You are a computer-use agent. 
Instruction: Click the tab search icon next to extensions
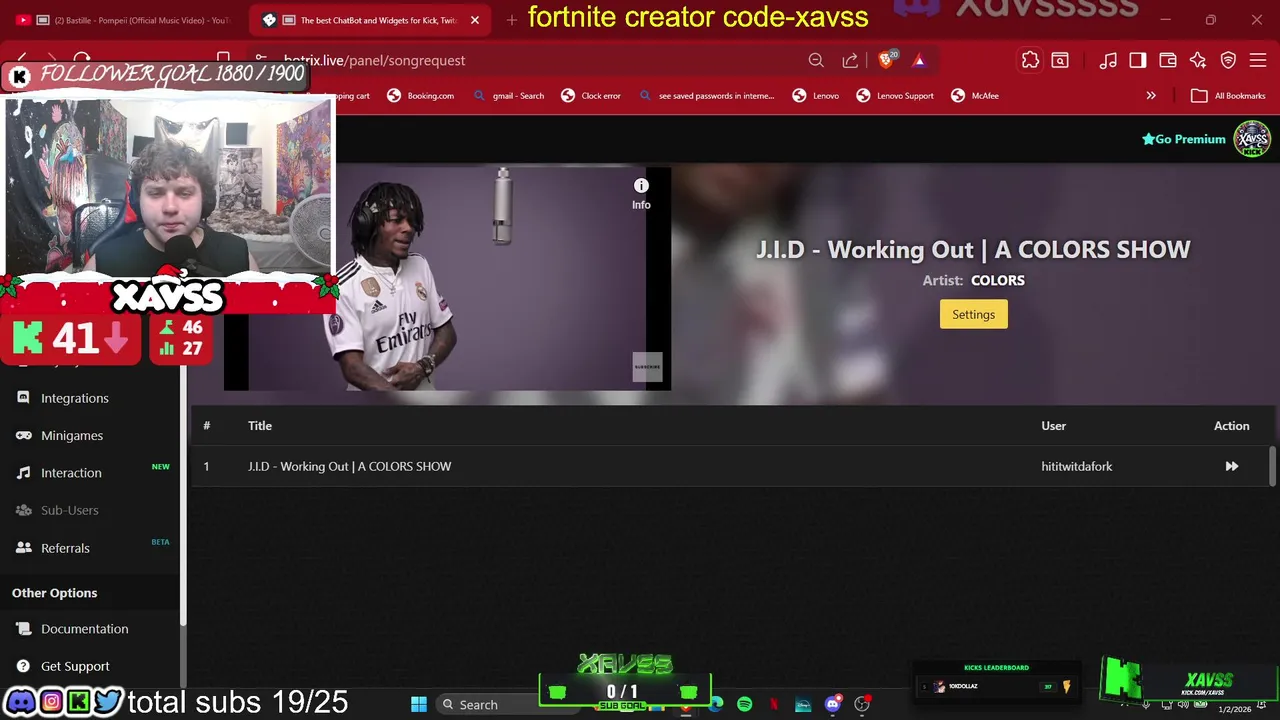tap(1060, 60)
